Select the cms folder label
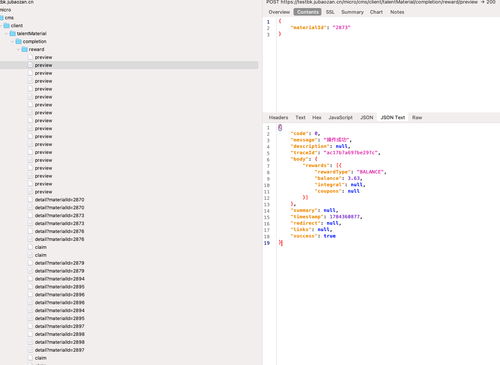 point(9,18)
